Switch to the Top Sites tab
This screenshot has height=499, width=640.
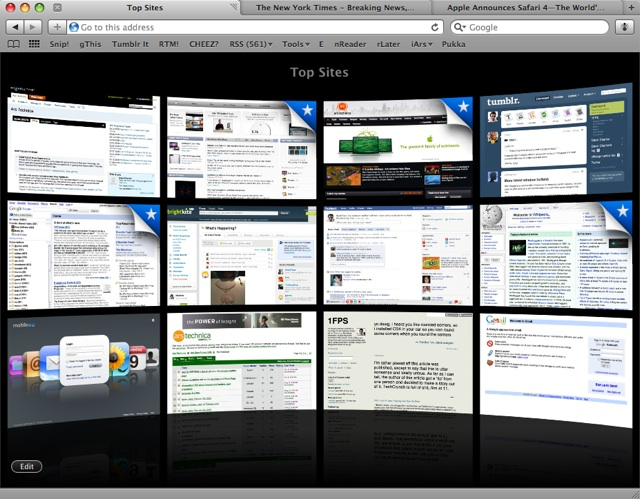[144, 8]
